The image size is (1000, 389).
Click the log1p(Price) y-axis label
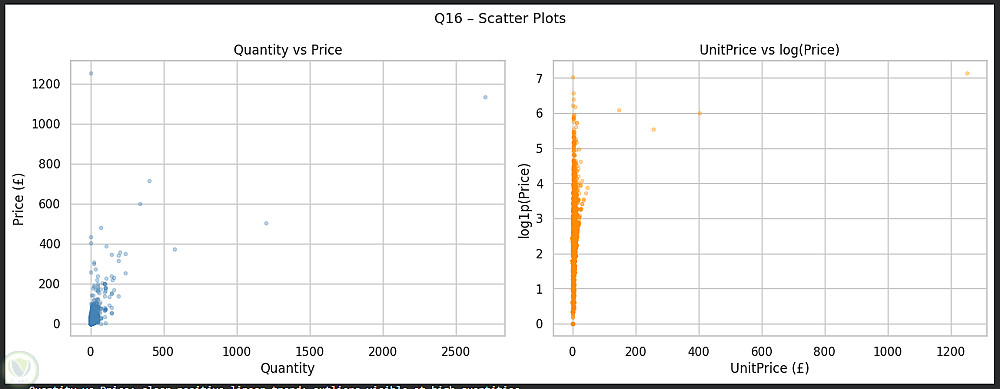point(524,199)
